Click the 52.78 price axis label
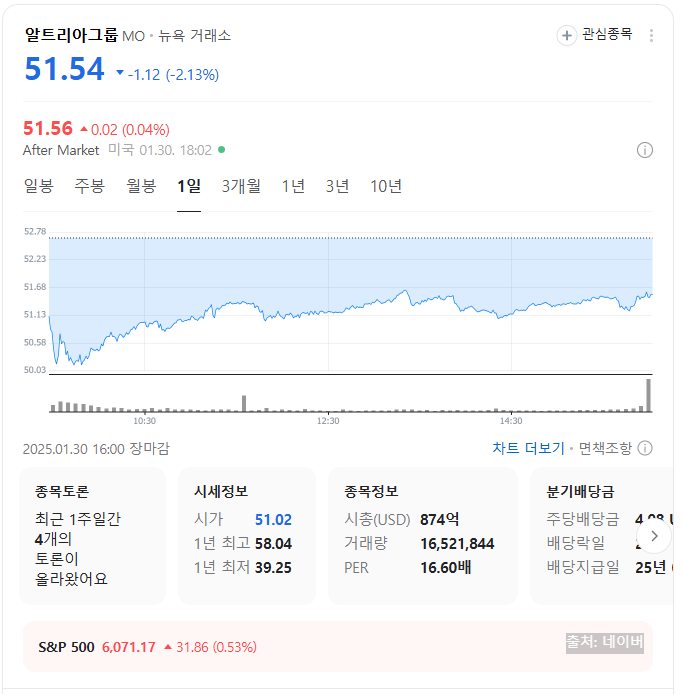684x694 pixels. (x=35, y=231)
